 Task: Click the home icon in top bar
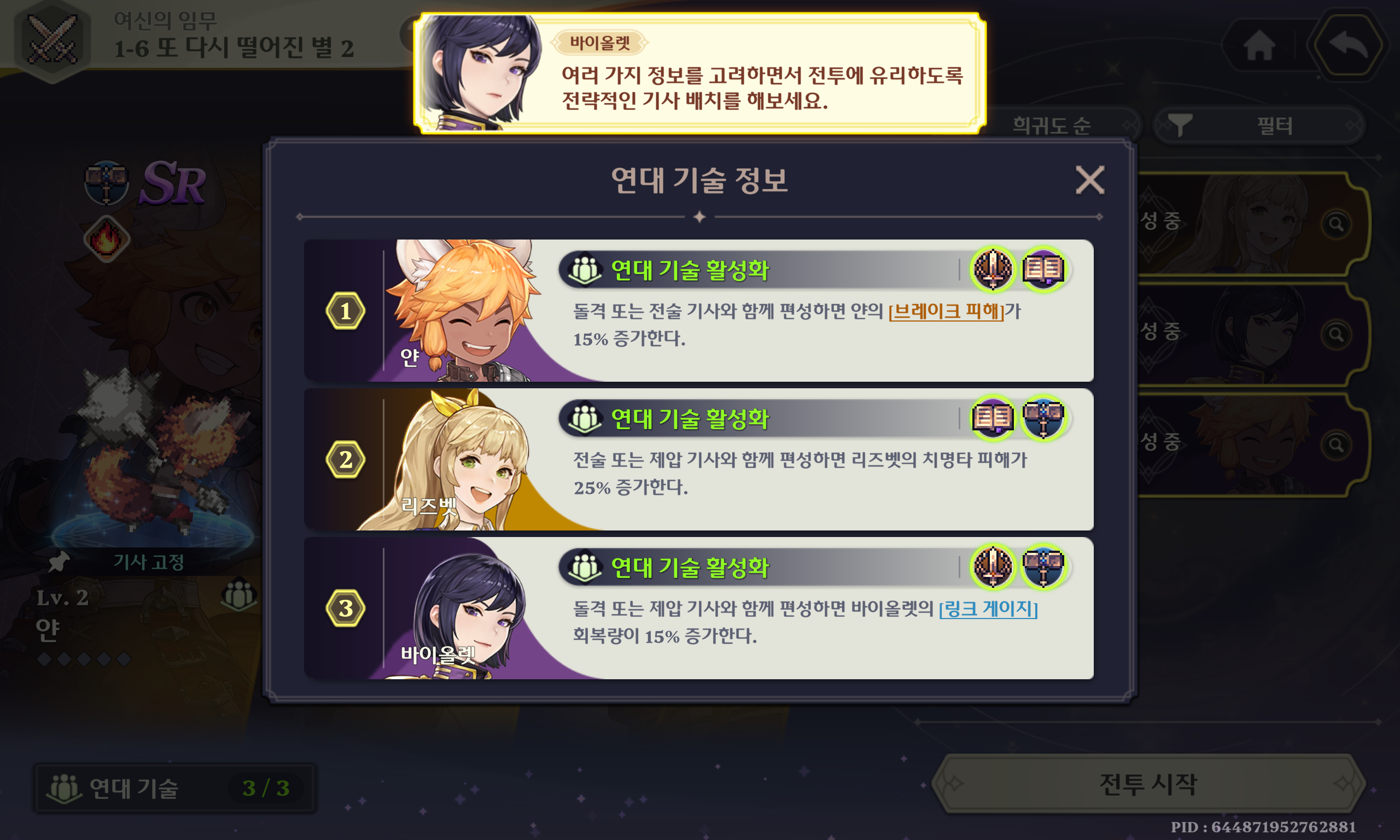pyautogui.click(x=1259, y=44)
